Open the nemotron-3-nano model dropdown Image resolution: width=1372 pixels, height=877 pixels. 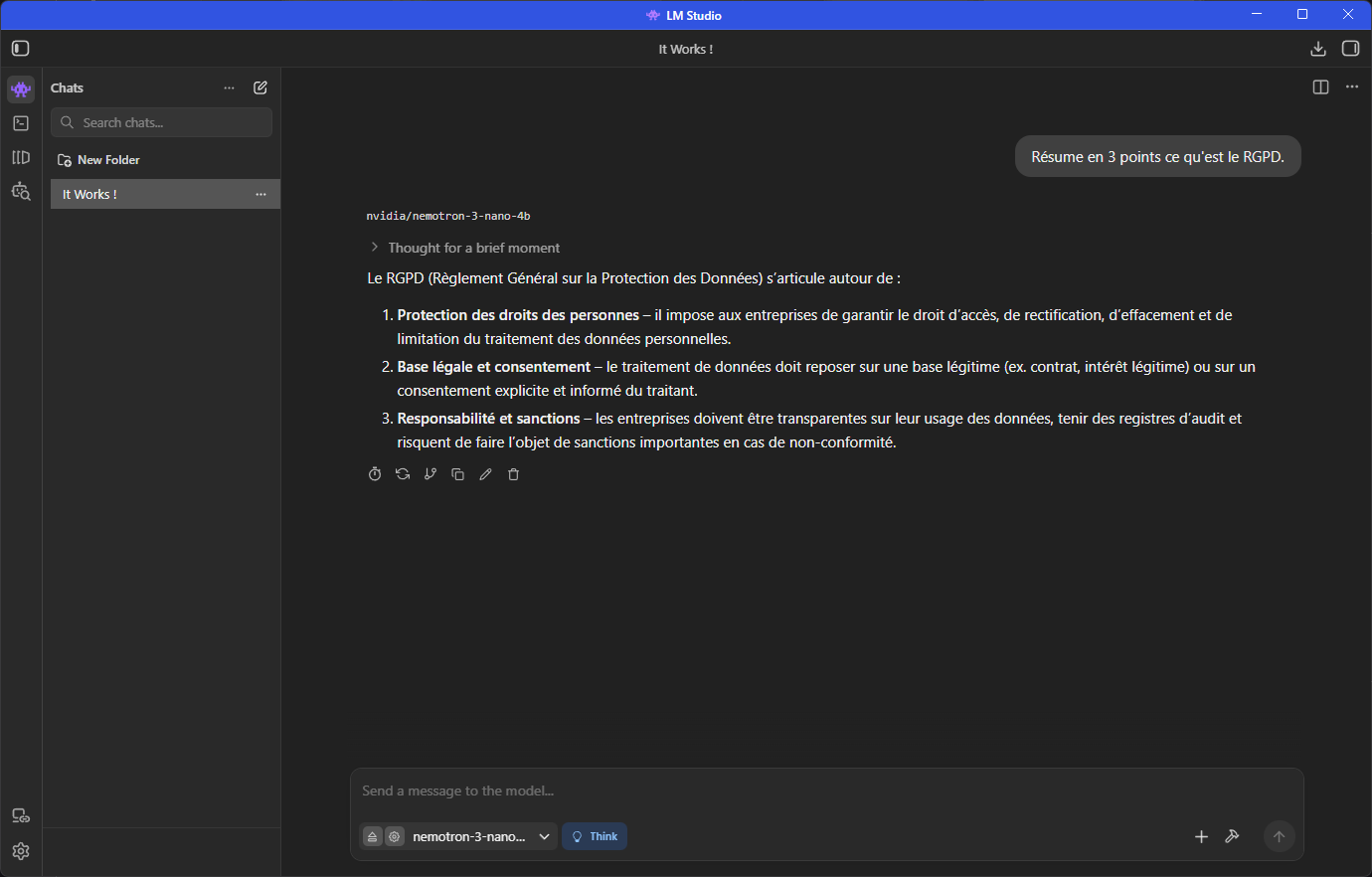point(481,836)
